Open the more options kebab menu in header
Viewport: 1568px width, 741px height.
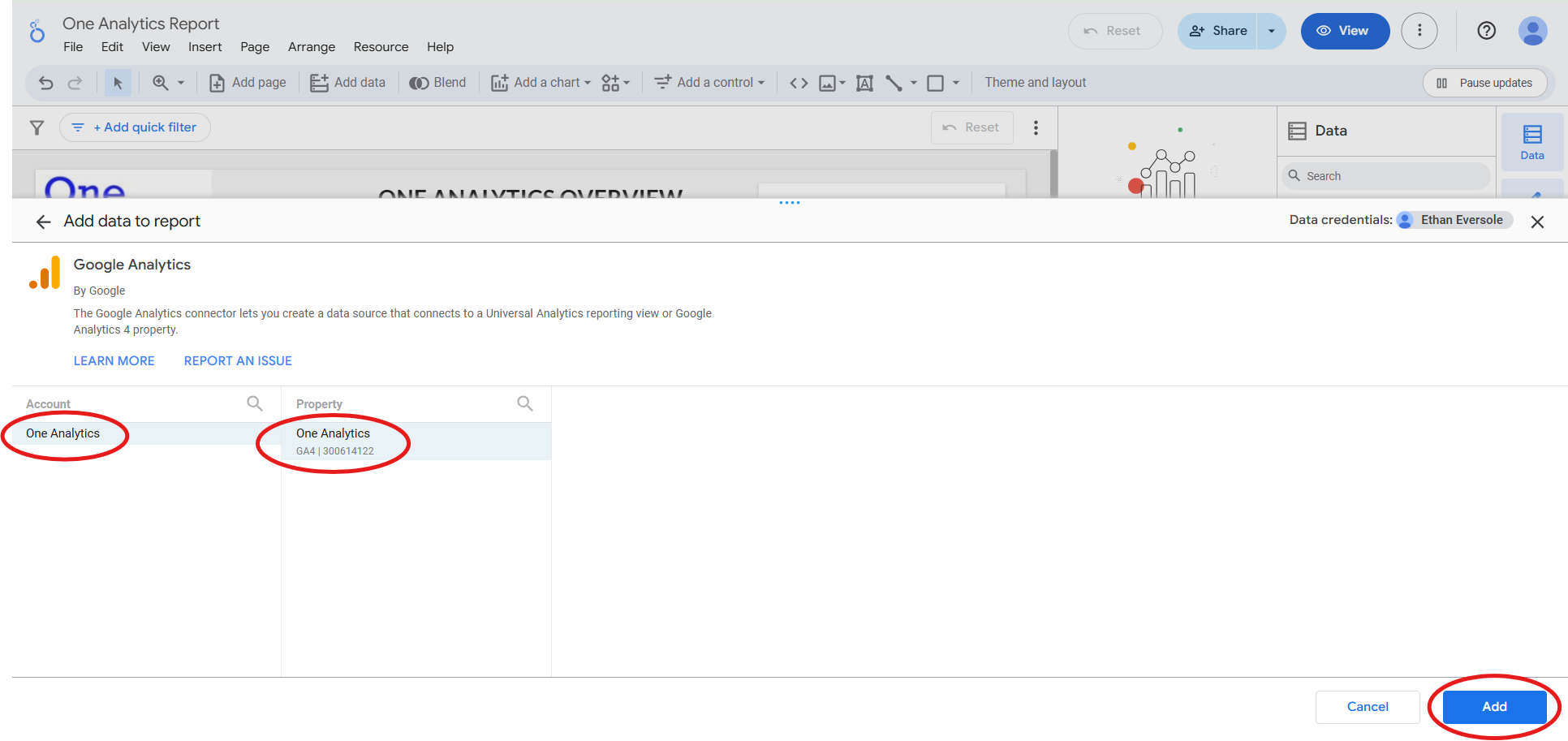[1419, 31]
